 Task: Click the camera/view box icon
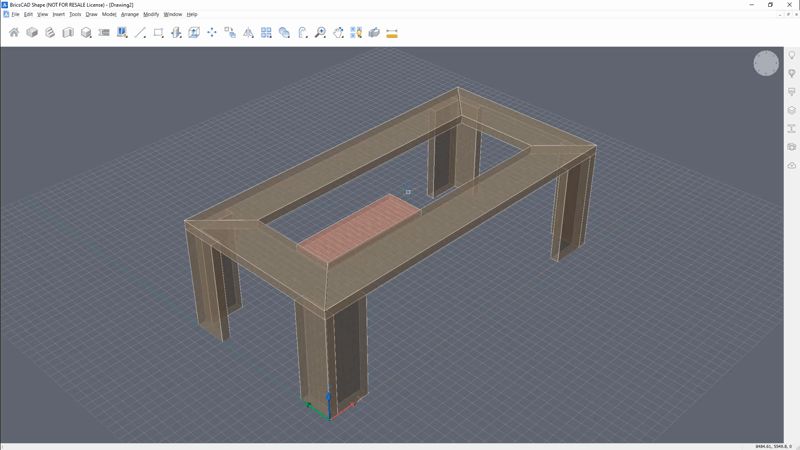tap(374, 33)
